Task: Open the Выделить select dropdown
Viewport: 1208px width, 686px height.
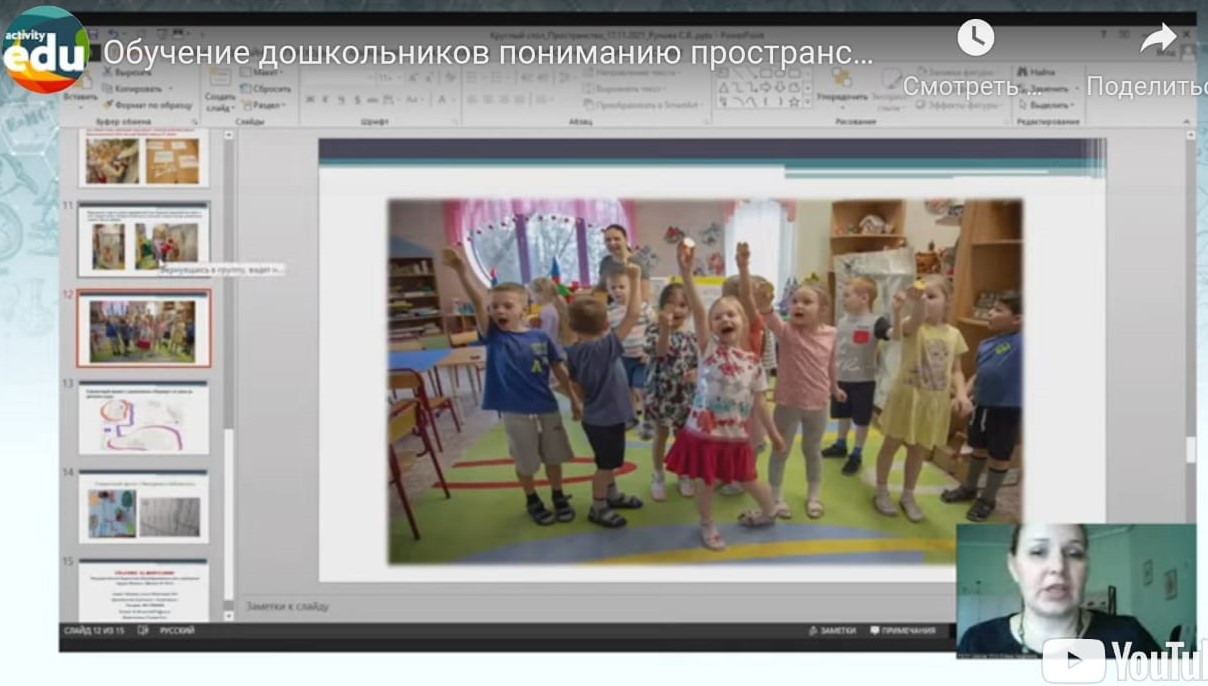Action: point(1045,103)
